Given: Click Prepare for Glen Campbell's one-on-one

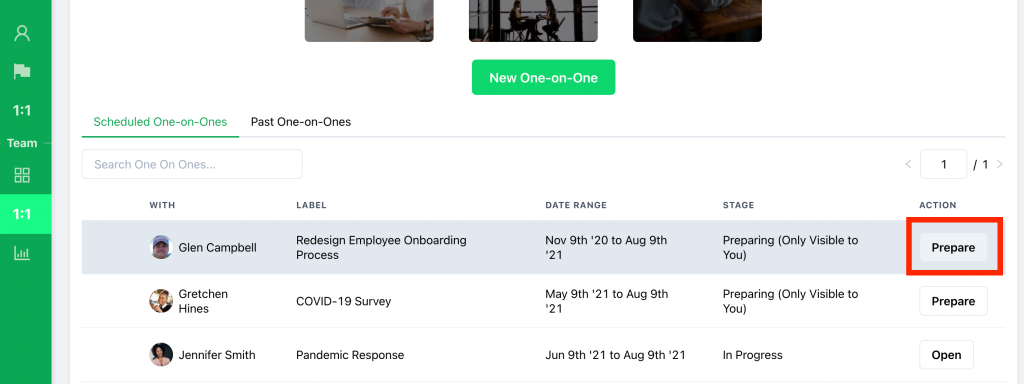Looking at the screenshot, I should pyautogui.click(x=953, y=248).
